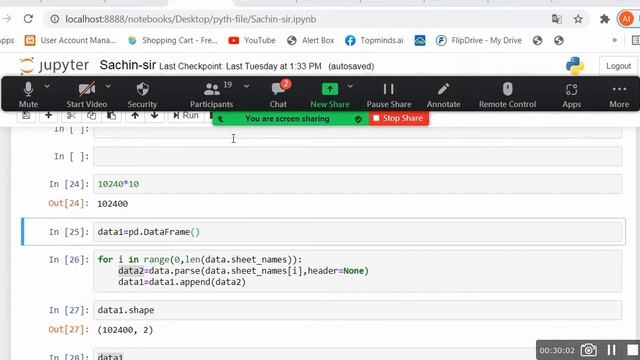Open Zoom Participants panel
The width and height of the screenshot is (640, 360).
click(x=211, y=95)
